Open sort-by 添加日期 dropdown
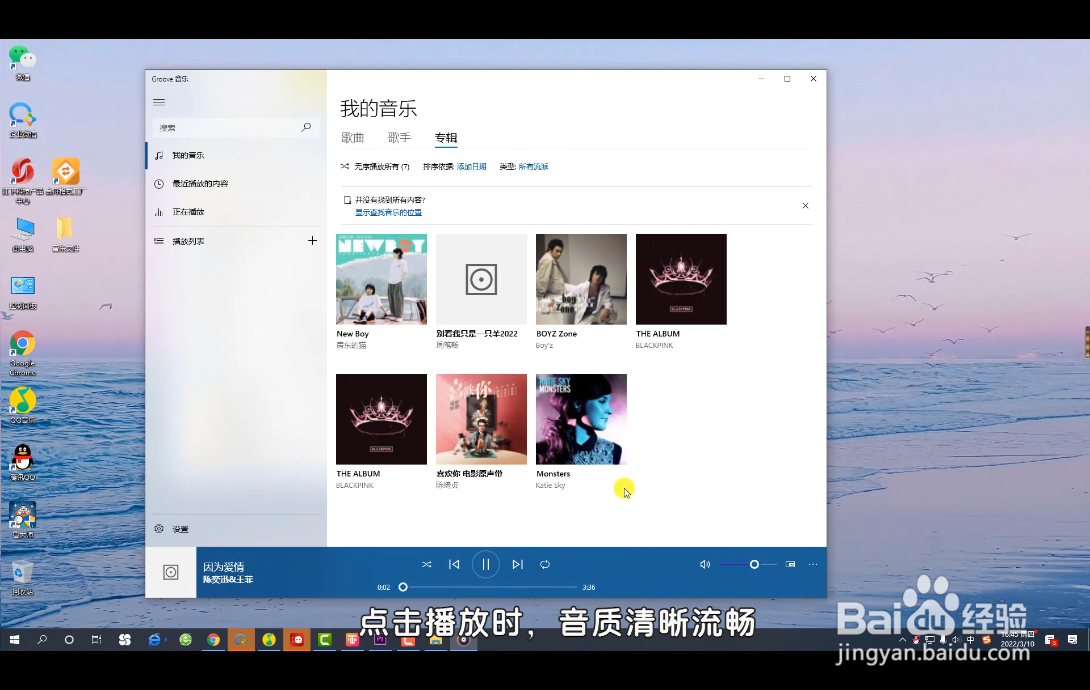The width and height of the screenshot is (1090, 690). coord(471,167)
